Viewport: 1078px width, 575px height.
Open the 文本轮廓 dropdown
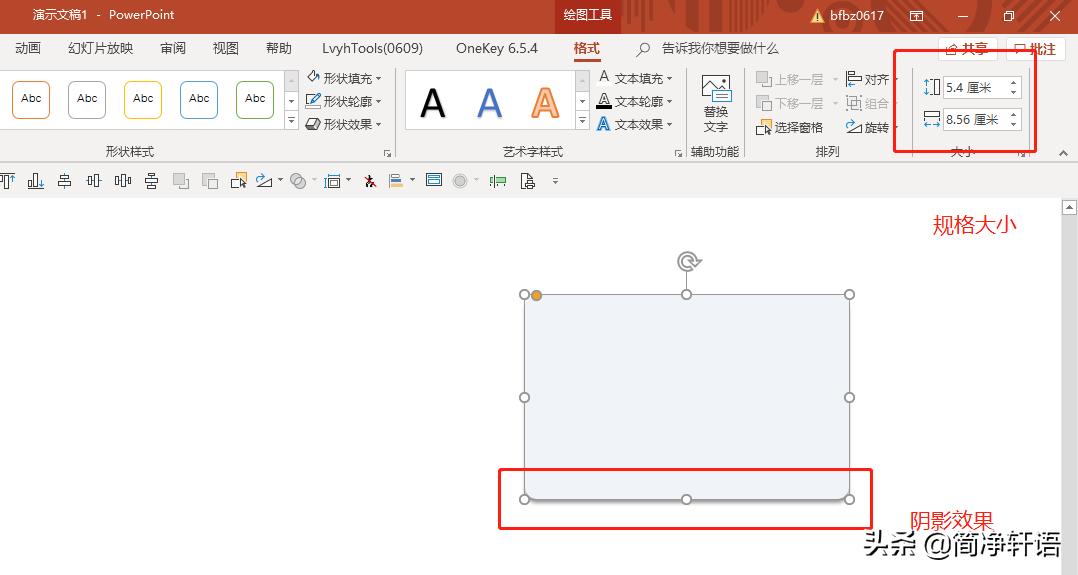(635, 101)
